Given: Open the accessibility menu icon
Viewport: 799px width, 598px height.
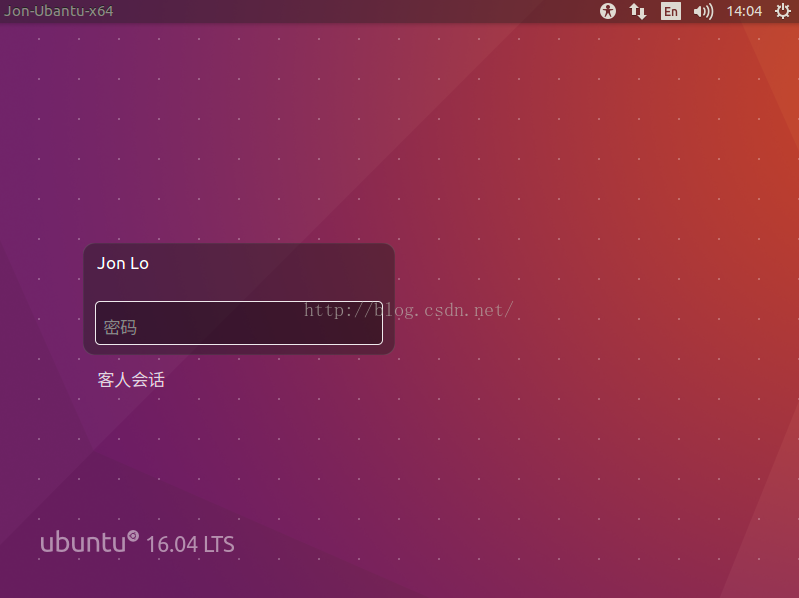Looking at the screenshot, I should pos(607,11).
